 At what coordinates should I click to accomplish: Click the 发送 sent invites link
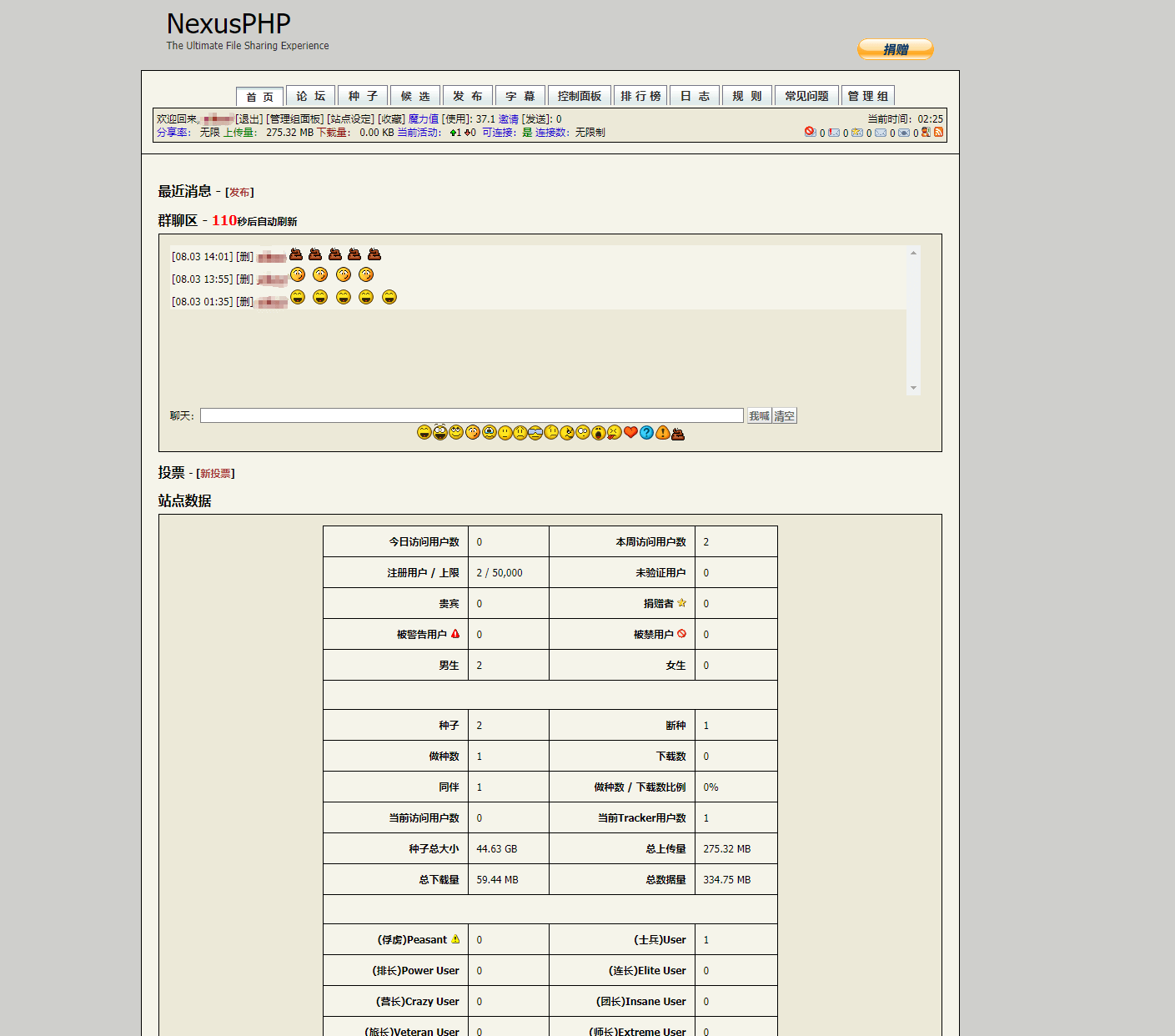(x=537, y=119)
